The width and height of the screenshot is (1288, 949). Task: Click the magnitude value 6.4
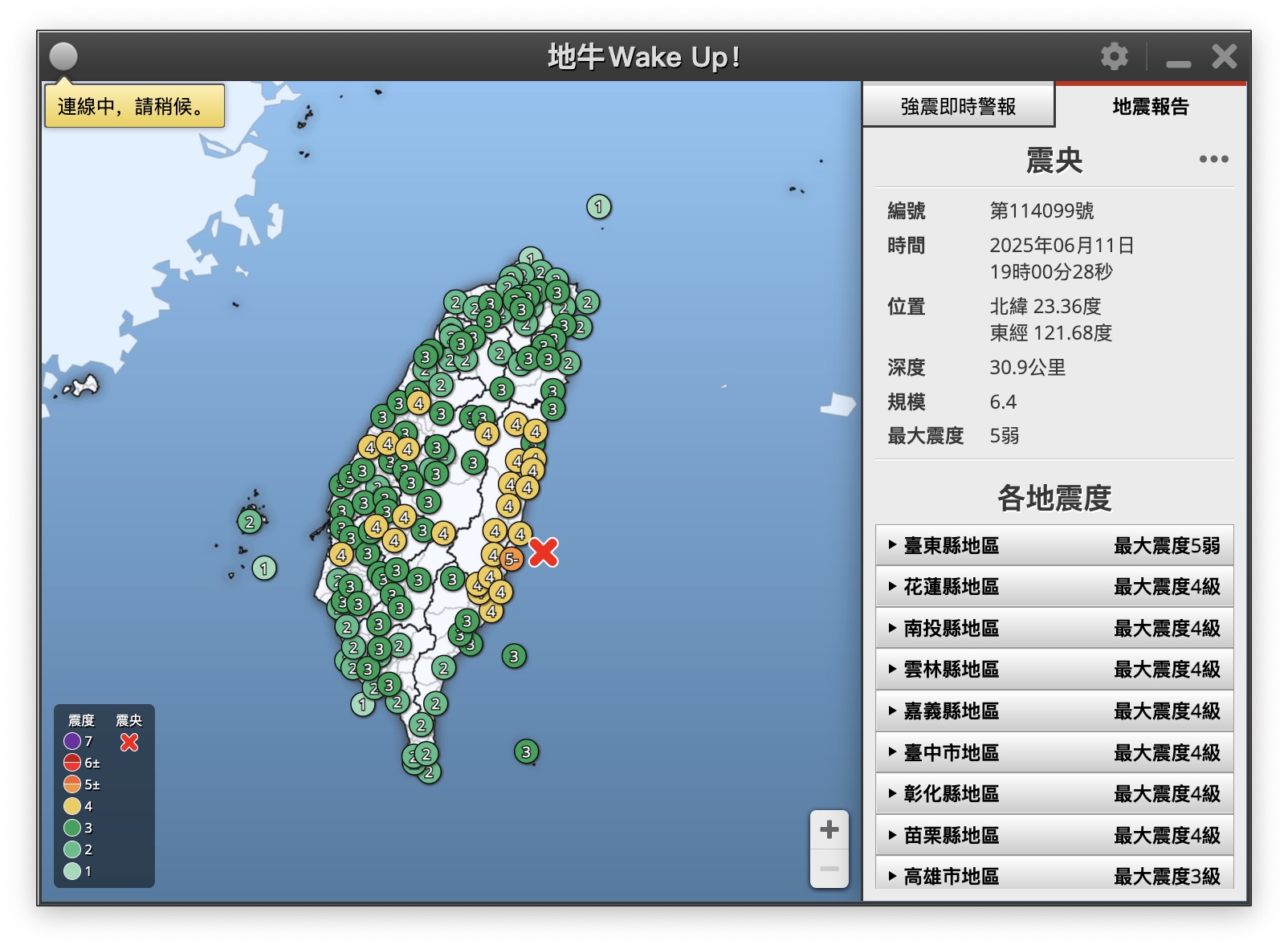(1003, 401)
